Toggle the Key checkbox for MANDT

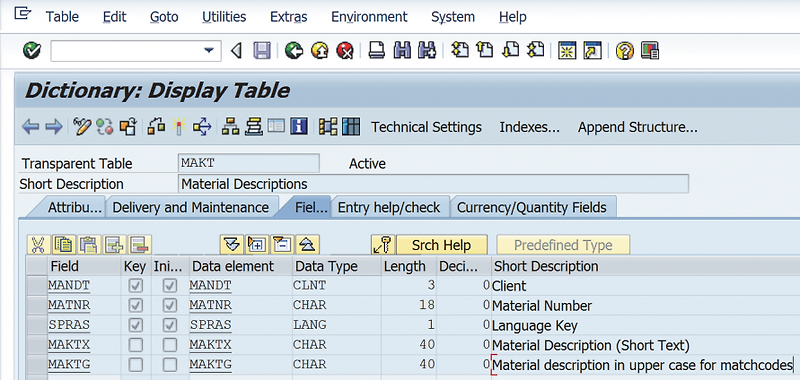(136, 286)
